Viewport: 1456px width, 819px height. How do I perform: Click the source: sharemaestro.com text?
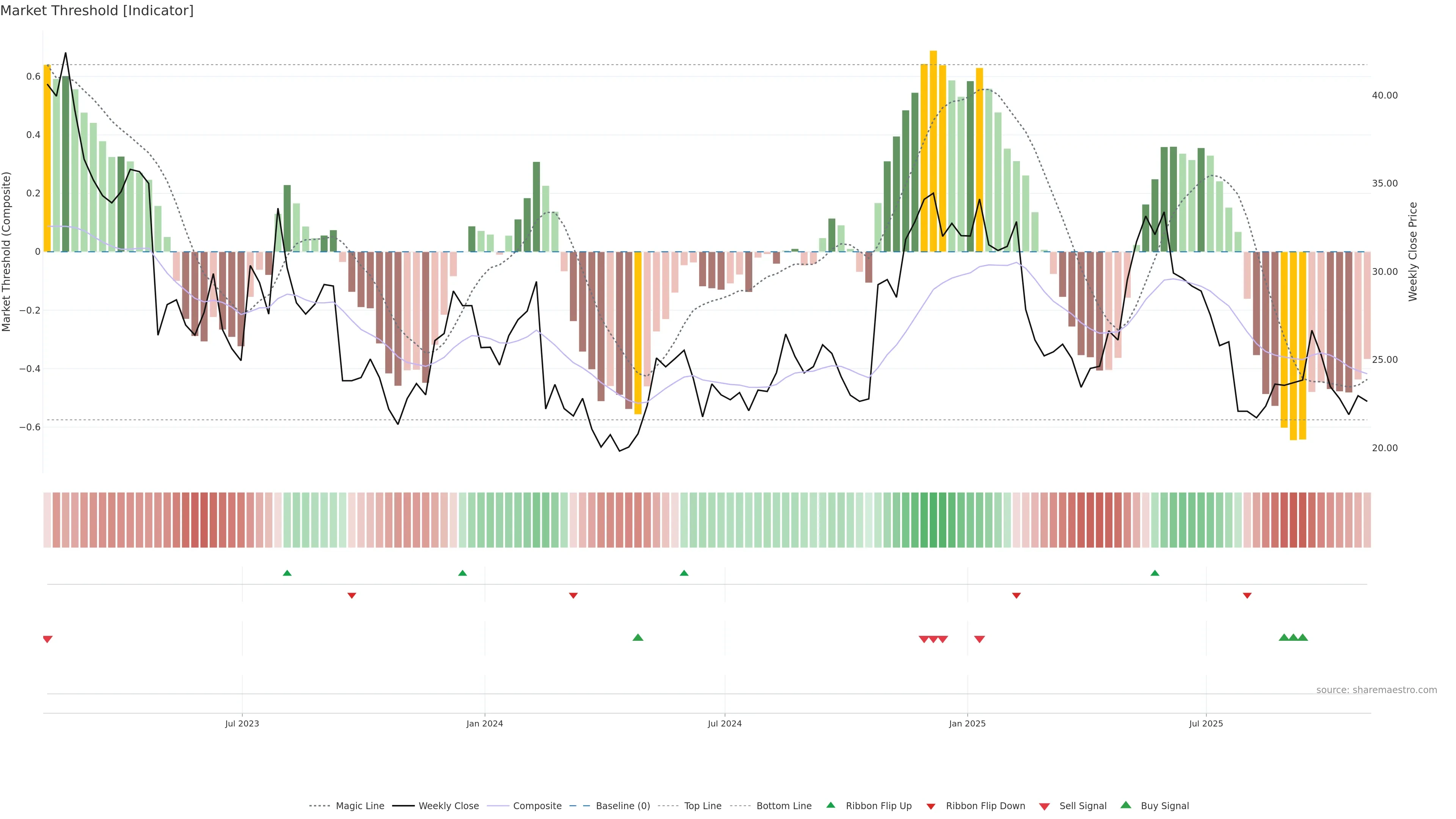pos(1376,690)
